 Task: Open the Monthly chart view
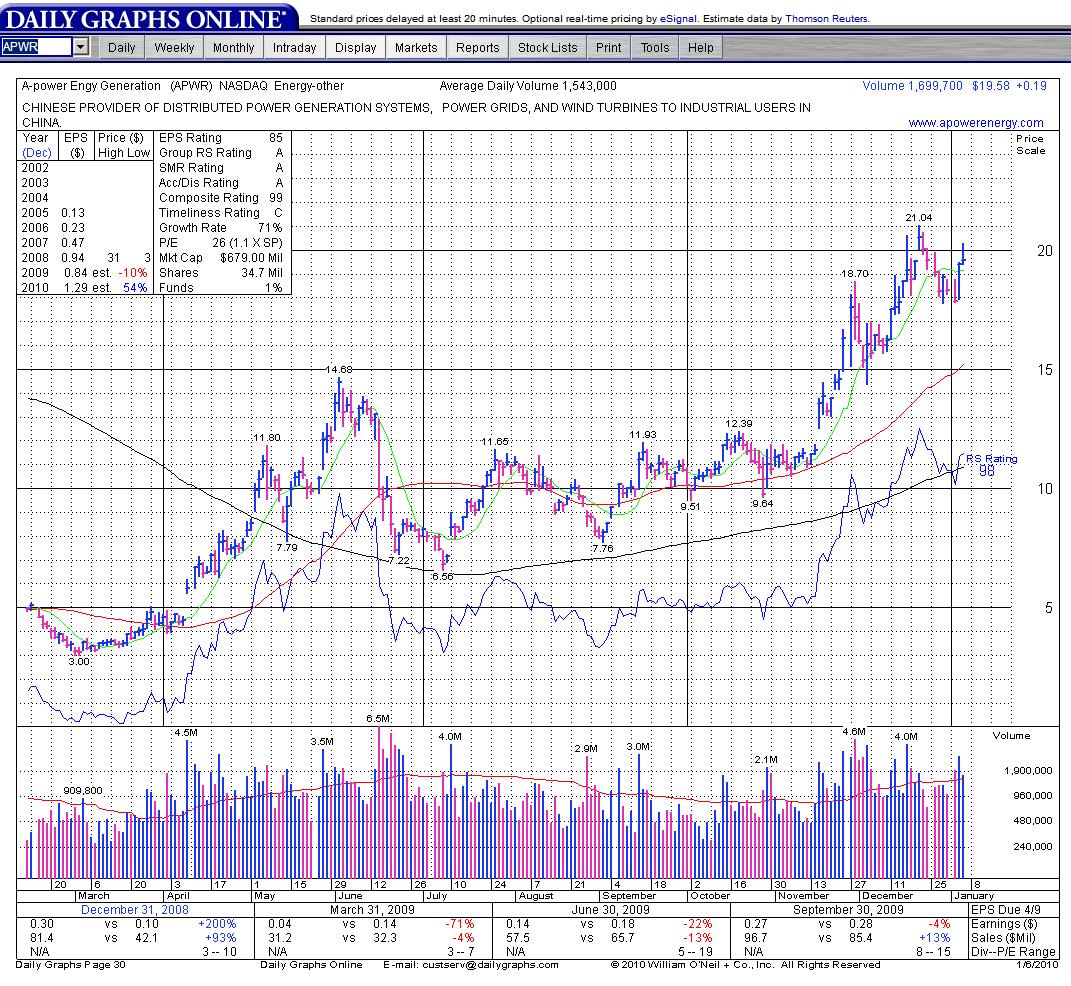click(x=233, y=47)
